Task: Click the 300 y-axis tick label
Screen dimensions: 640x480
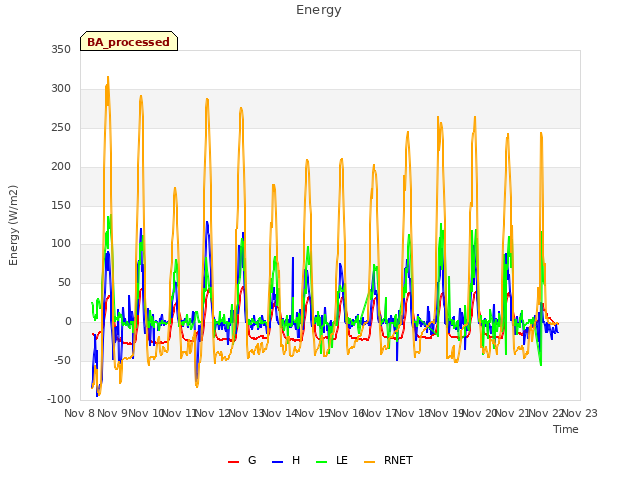Action: (61, 89)
